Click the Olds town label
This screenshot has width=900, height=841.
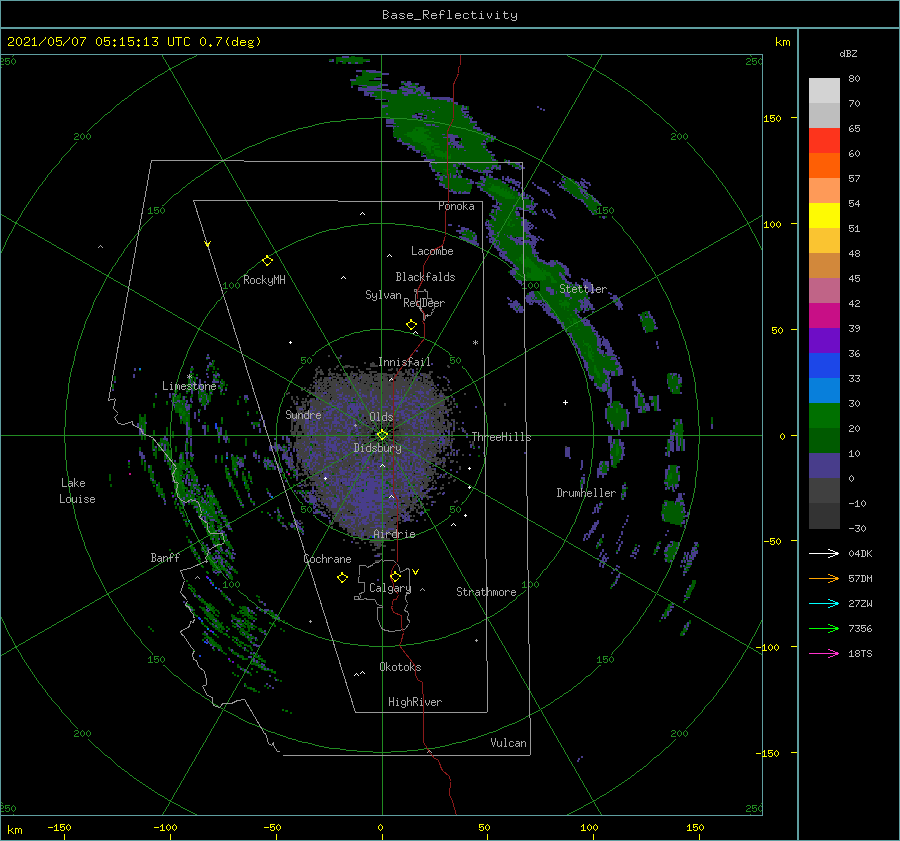click(x=381, y=417)
